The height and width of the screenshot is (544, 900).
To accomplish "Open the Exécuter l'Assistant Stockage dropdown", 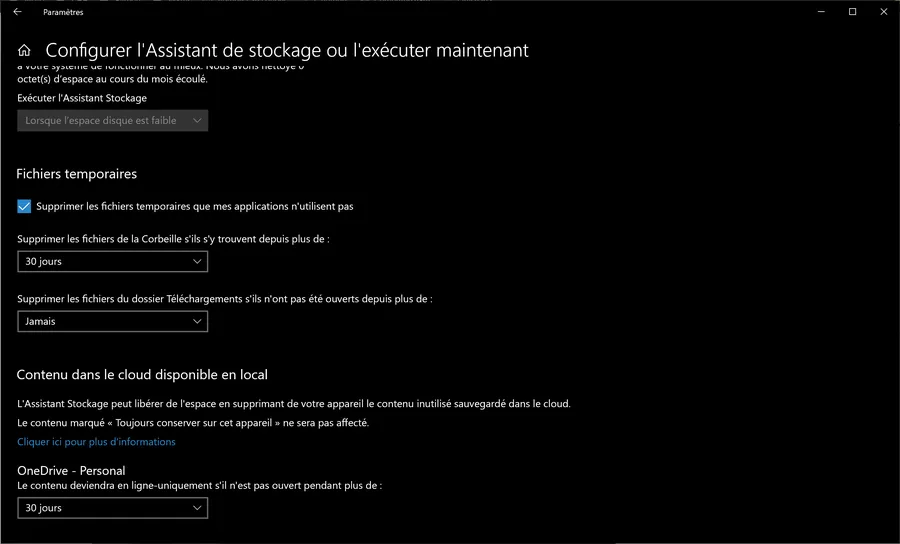I will [112, 121].
